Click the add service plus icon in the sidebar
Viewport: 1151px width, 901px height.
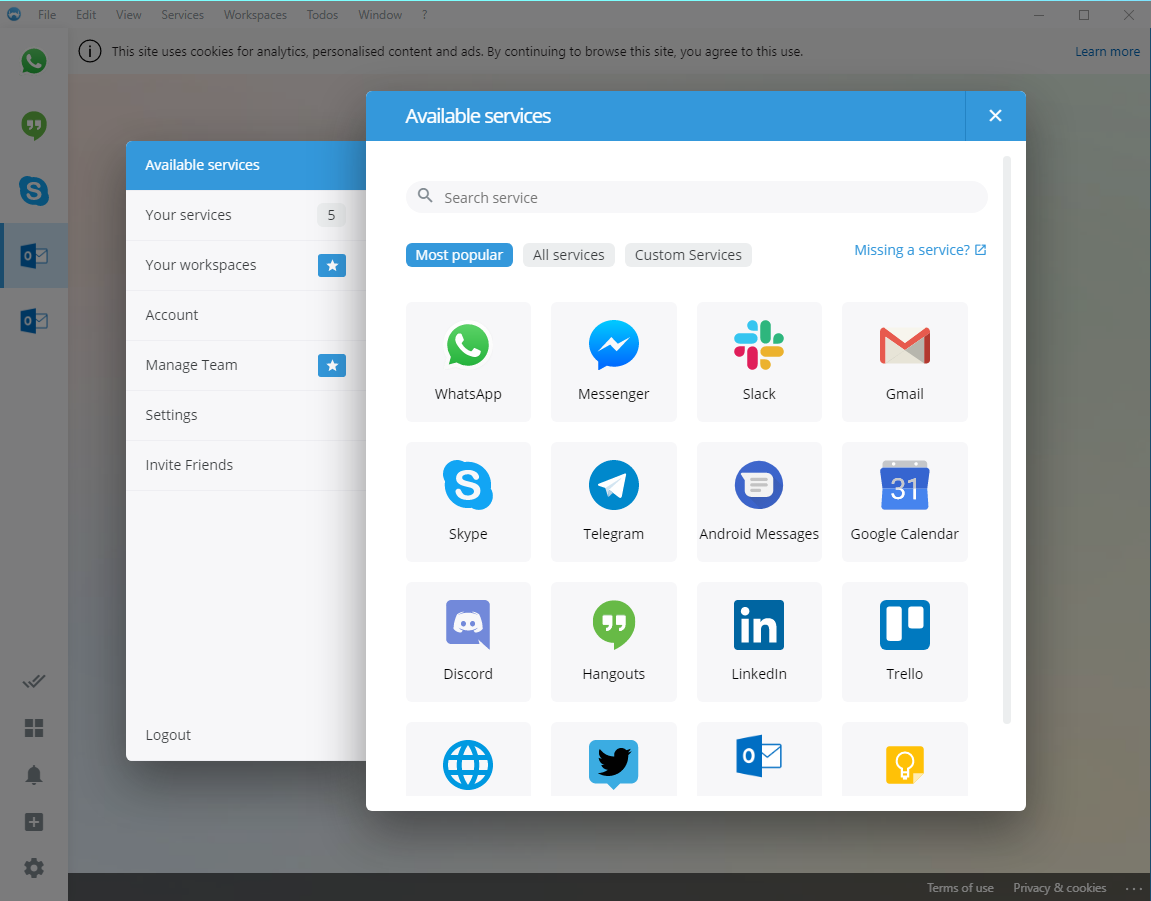point(34,822)
